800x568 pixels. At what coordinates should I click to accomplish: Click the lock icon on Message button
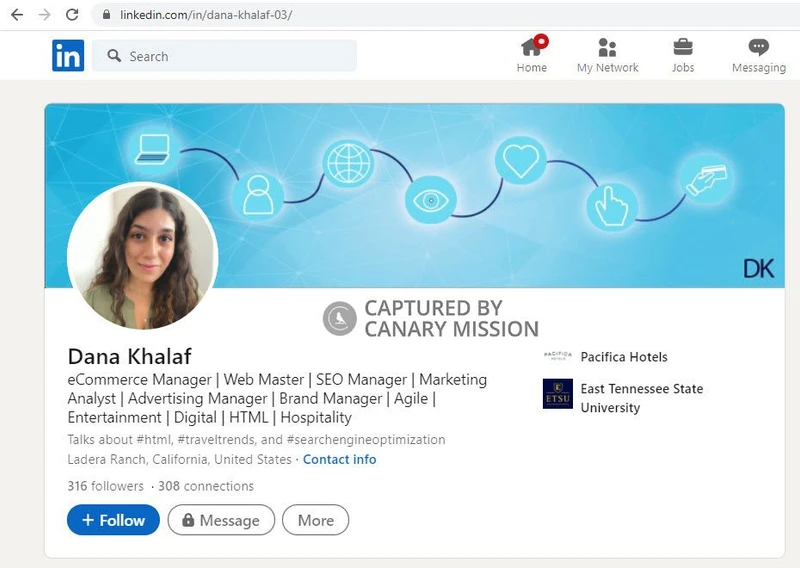click(188, 520)
